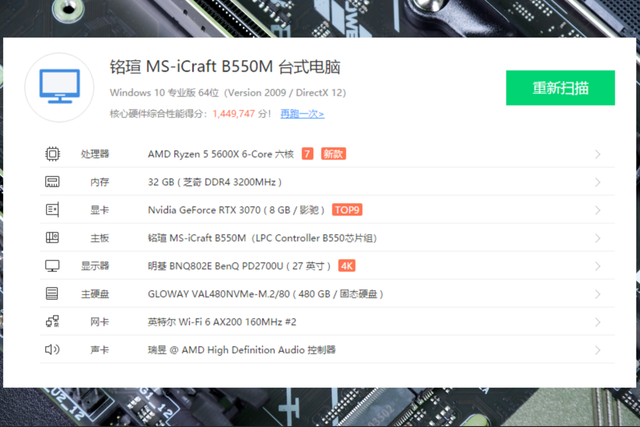The image size is (640, 427).
Task: Click the 声卡 speaker icon
Action: tap(52, 349)
